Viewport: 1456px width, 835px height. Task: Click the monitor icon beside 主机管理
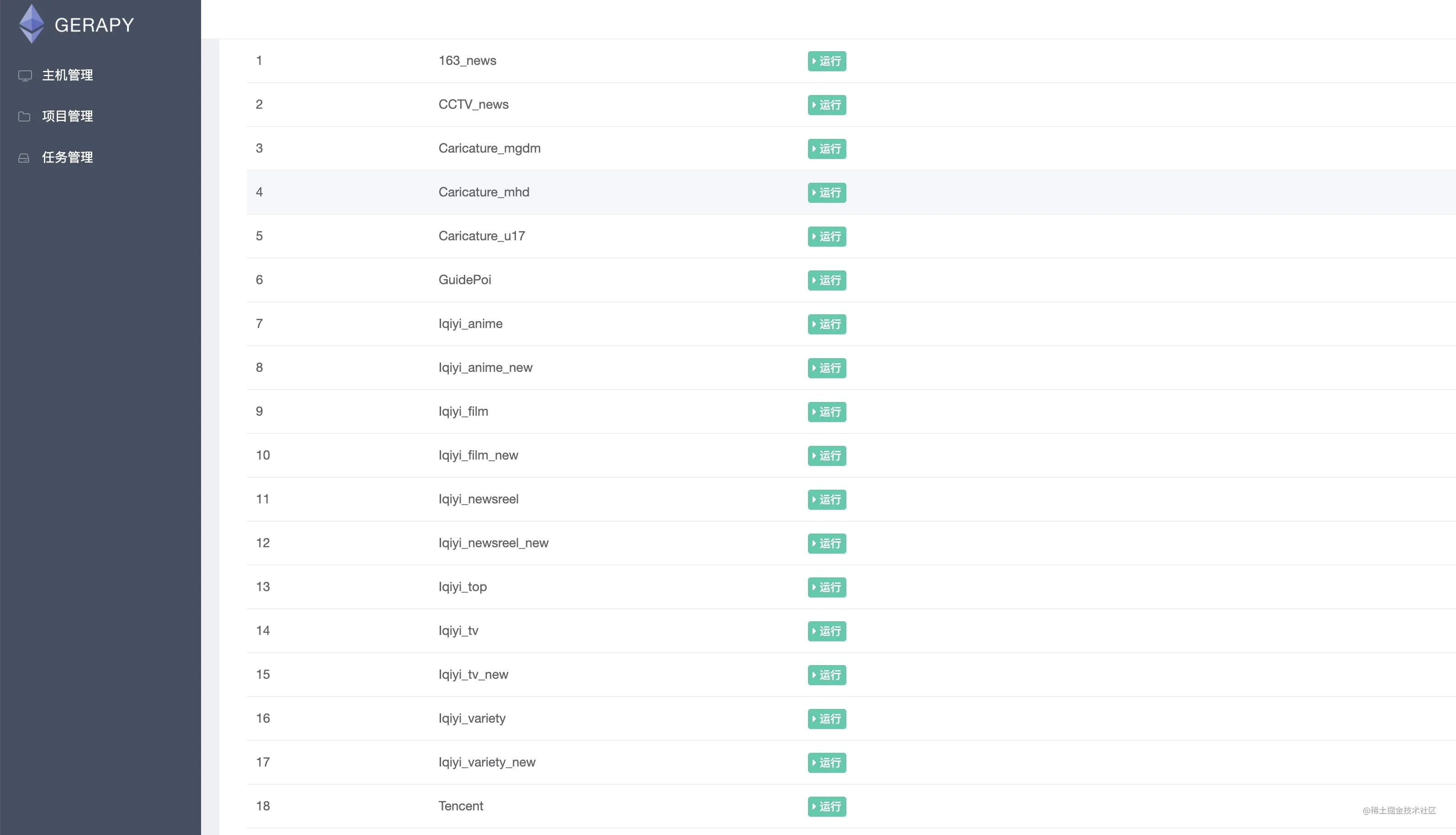[x=25, y=75]
